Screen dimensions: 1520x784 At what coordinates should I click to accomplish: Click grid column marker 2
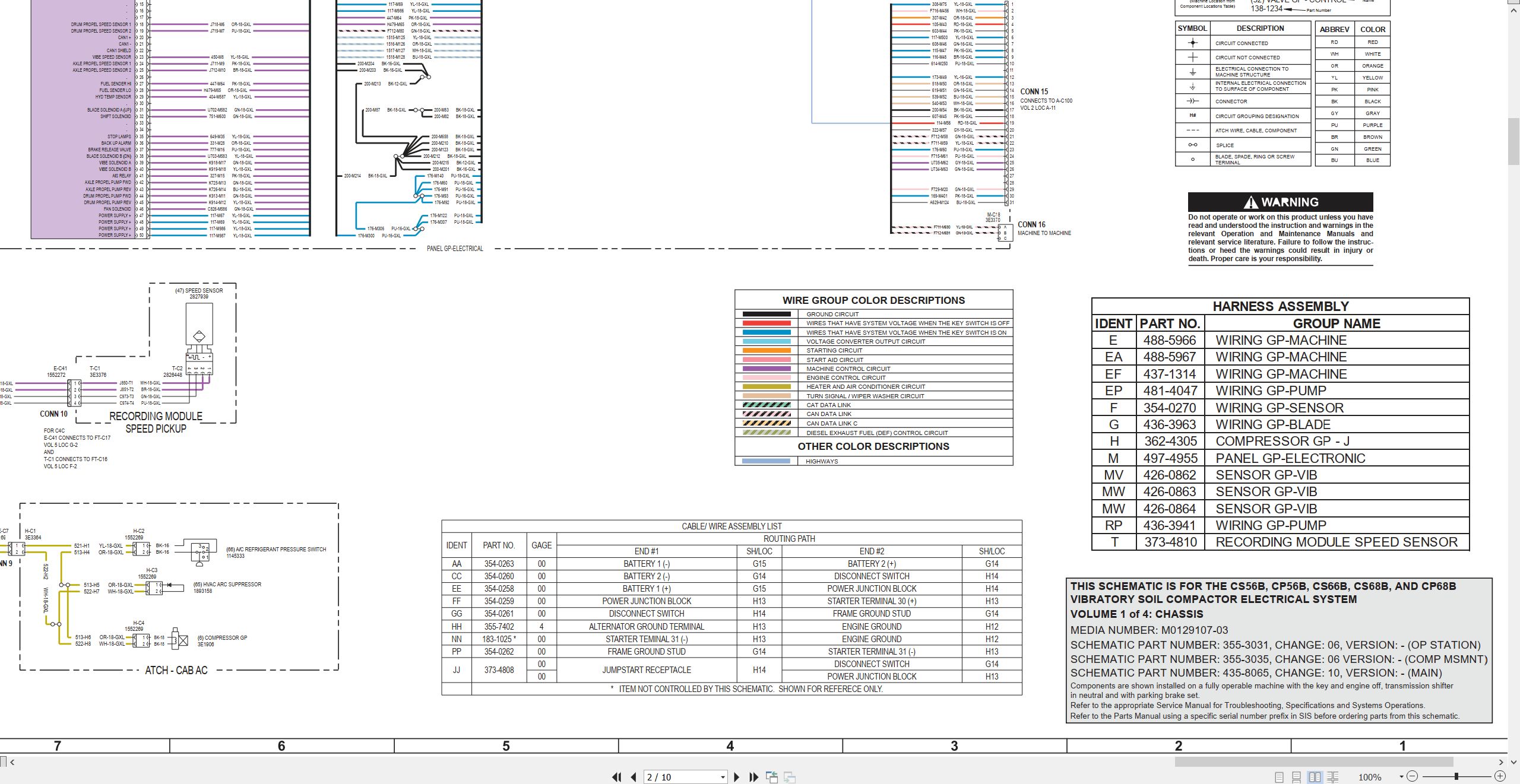pyautogui.click(x=1179, y=746)
